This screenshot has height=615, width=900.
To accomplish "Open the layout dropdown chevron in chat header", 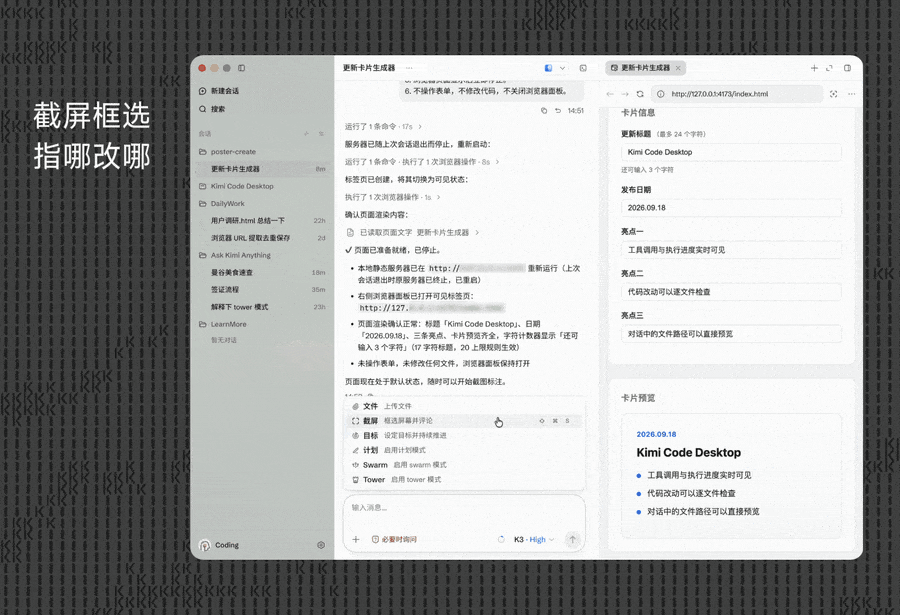I will [562, 68].
